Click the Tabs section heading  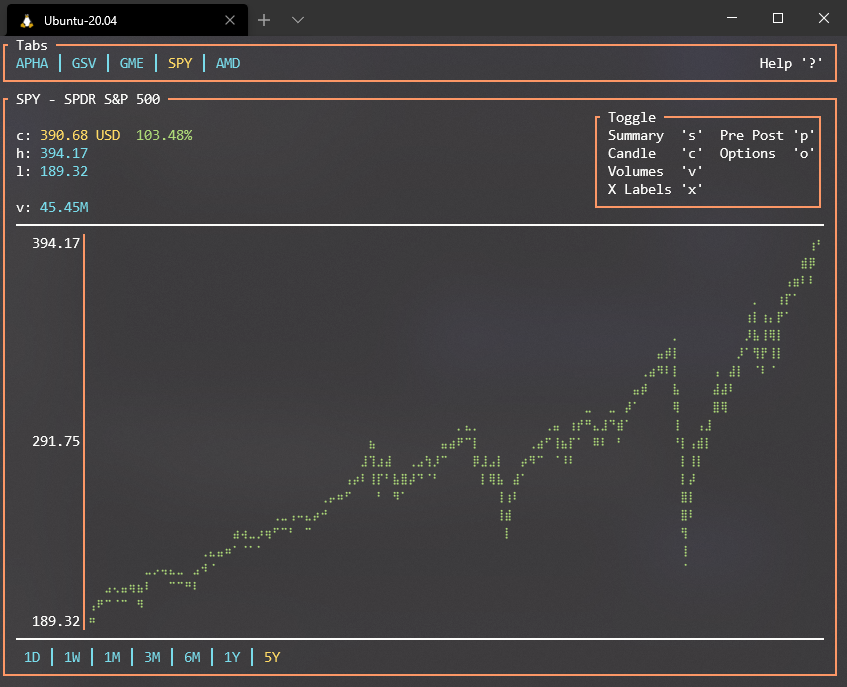[32, 45]
